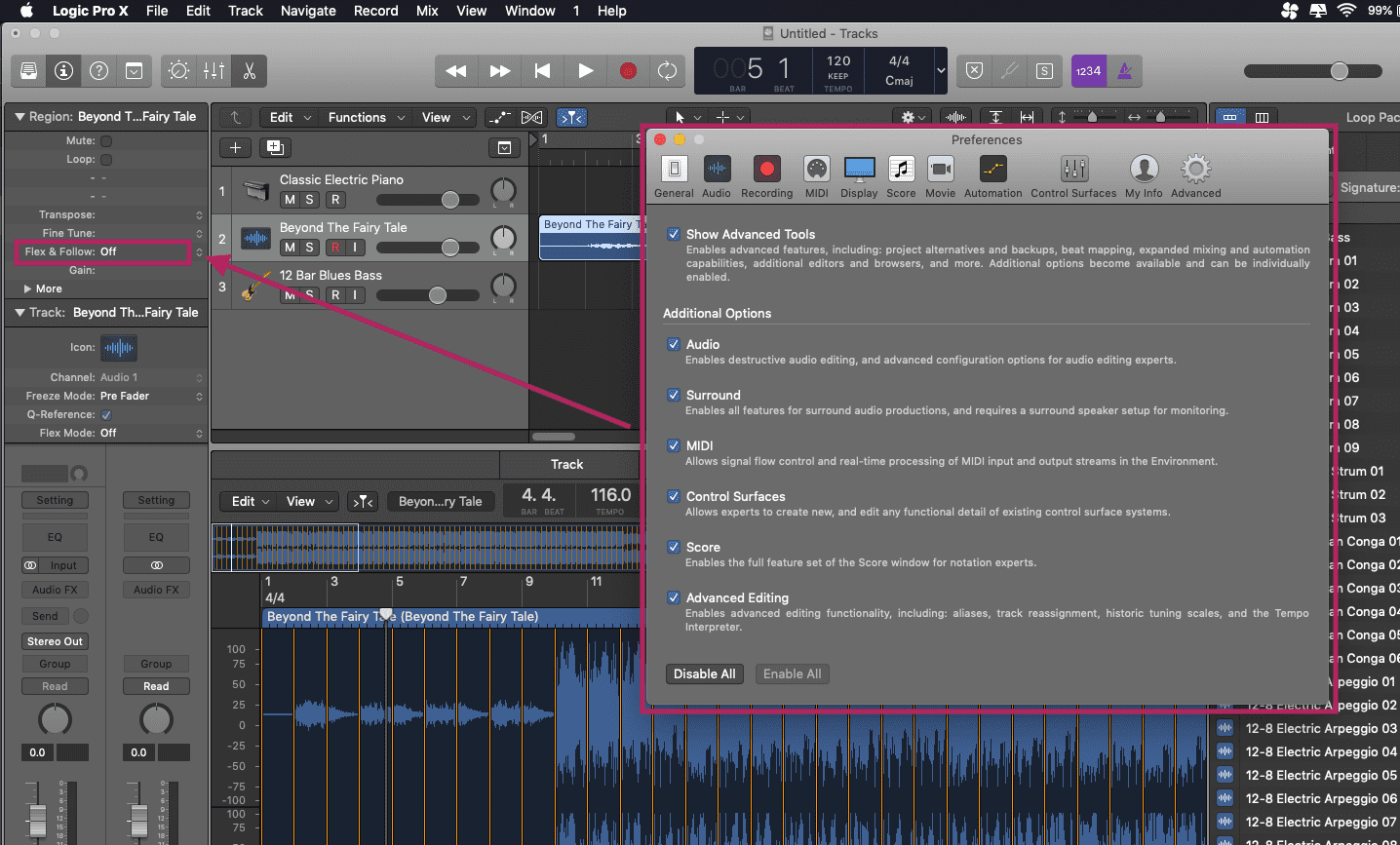This screenshot has height=845, width=1400.
Task: Open the Track menu
Action: [246, 11]
